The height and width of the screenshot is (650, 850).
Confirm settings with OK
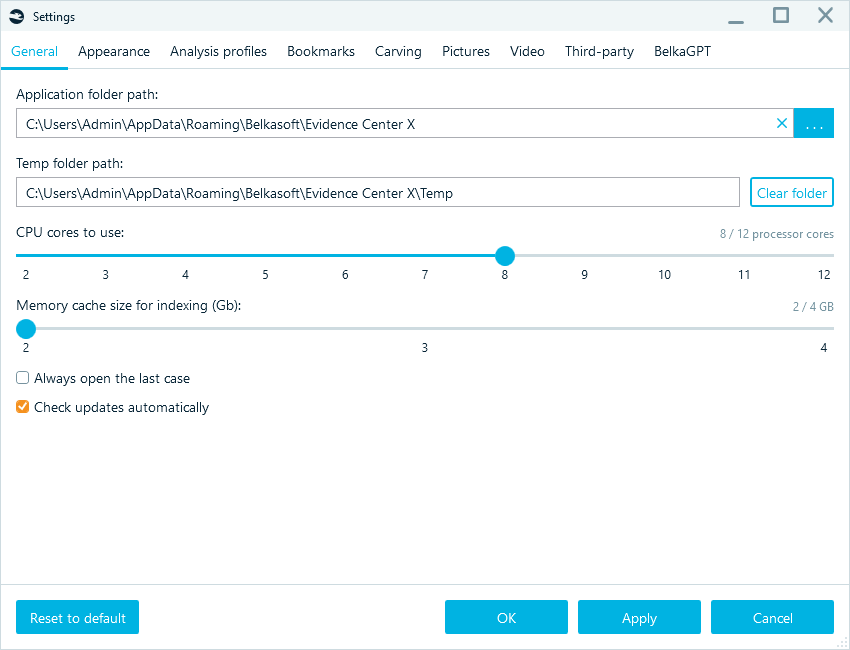[x=506, y=617]
